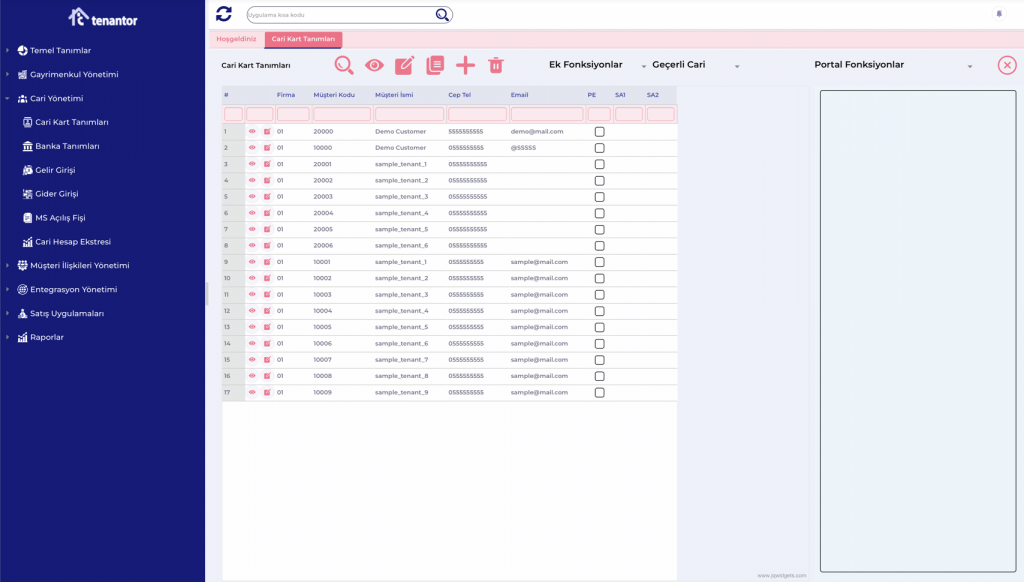
Task: Click the Müşteri İsmi filter field
Action: [409, 114]
